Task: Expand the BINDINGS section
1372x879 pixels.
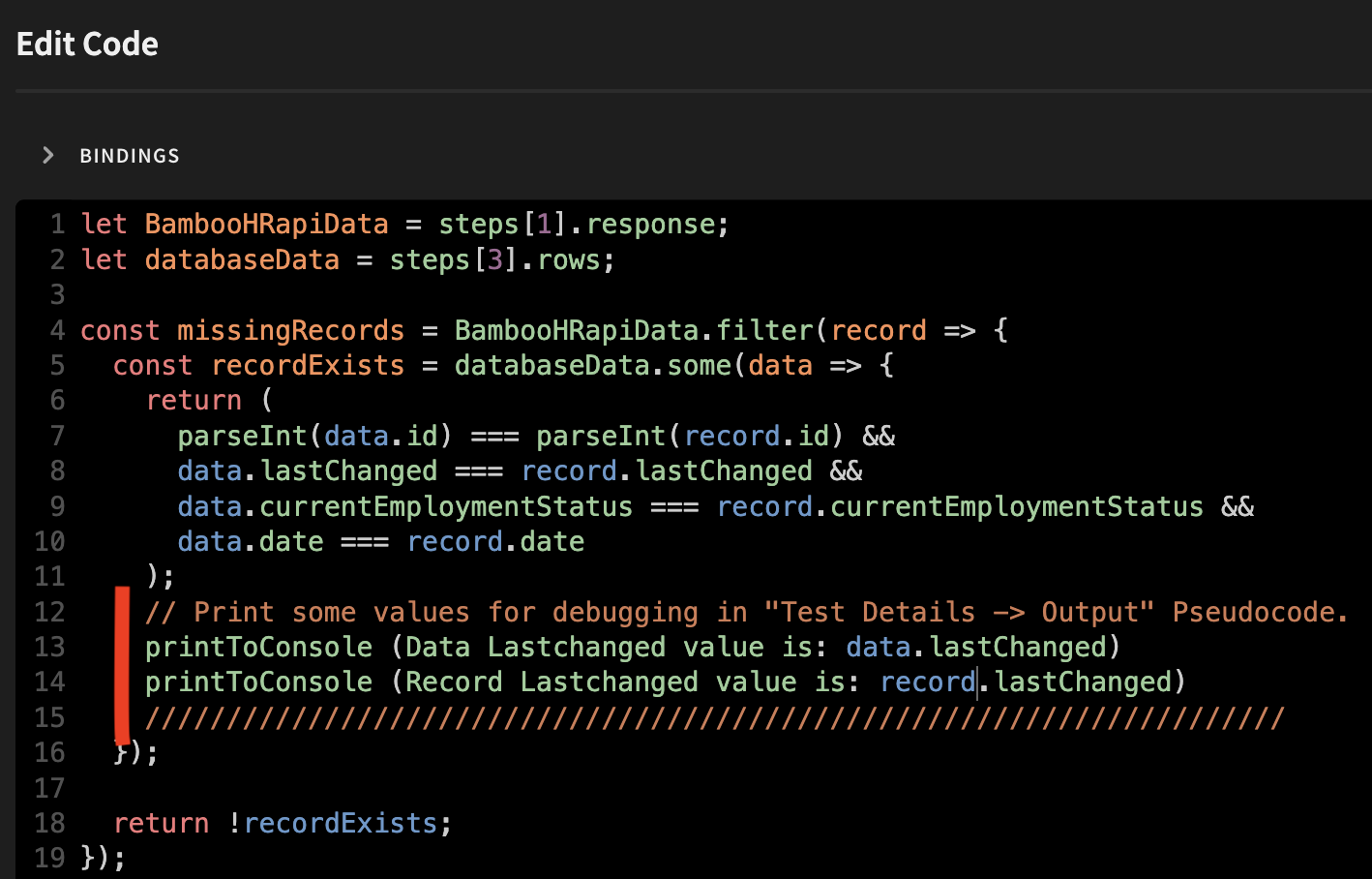Action: click(47, 155)
